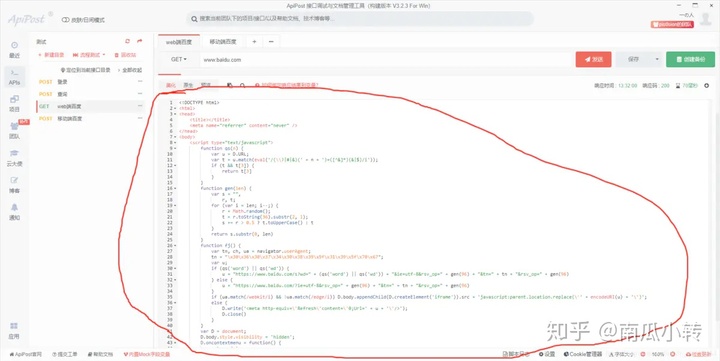This screenshot has width=720, height=361.
Task: Switch to the 移动跳百度 request tab
Action: pyautogui.click(x=223, y=42)
